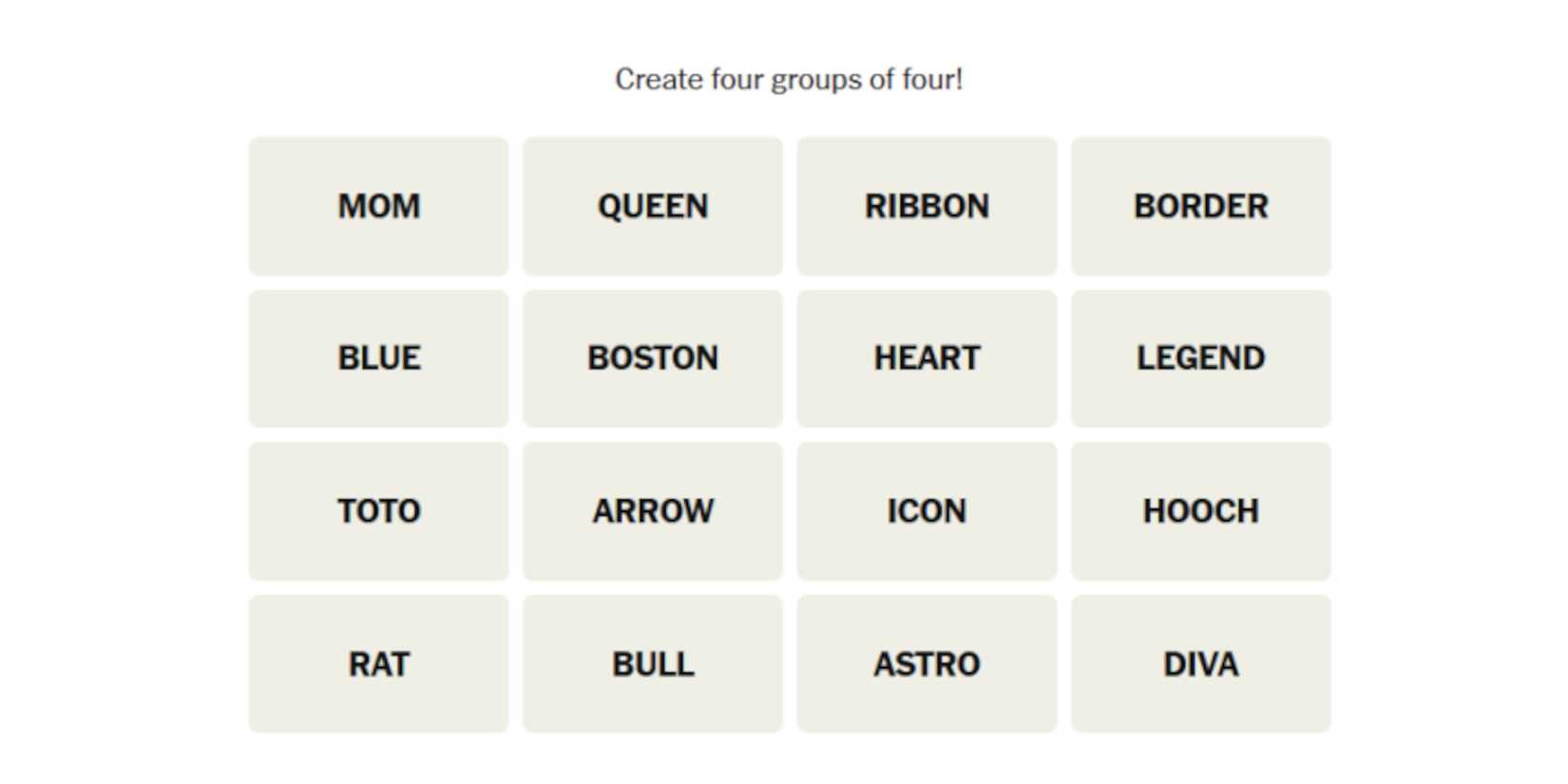Choose the BULL tile

653,663
